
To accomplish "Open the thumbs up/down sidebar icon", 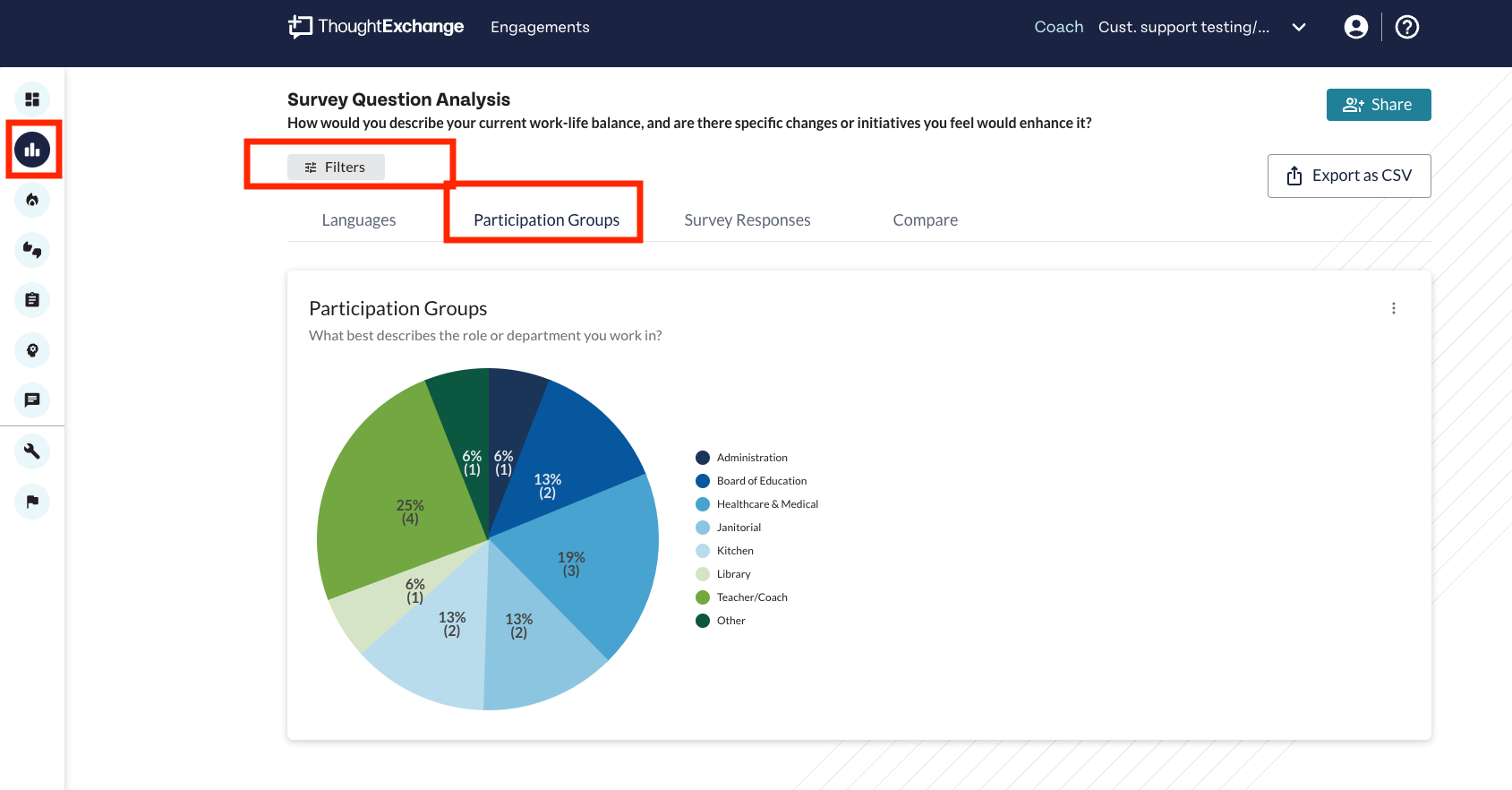I will click(32, 250).
